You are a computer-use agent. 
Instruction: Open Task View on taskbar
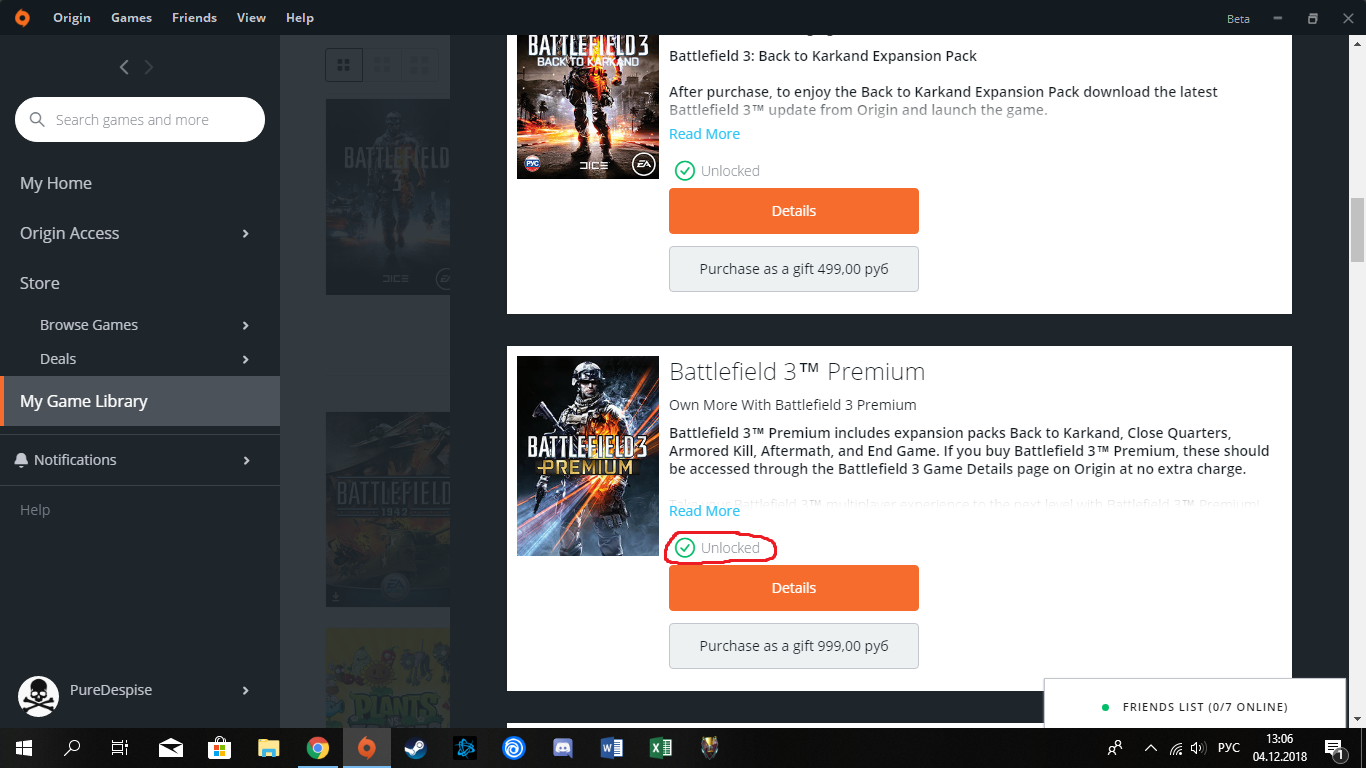pyautogui.click(x=120, y=748)
